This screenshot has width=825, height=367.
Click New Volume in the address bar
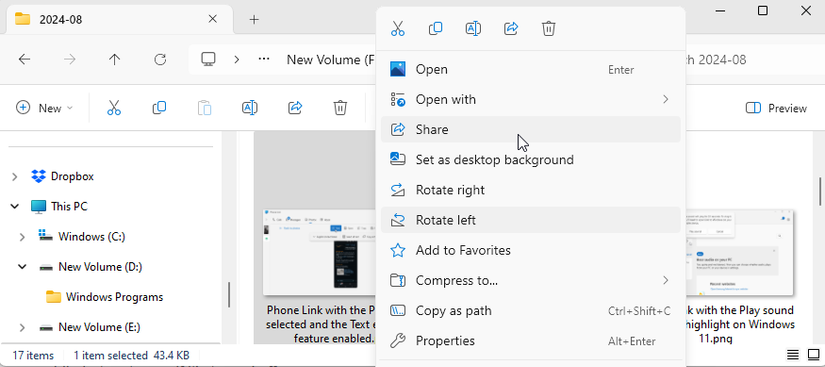pos(331,60)
